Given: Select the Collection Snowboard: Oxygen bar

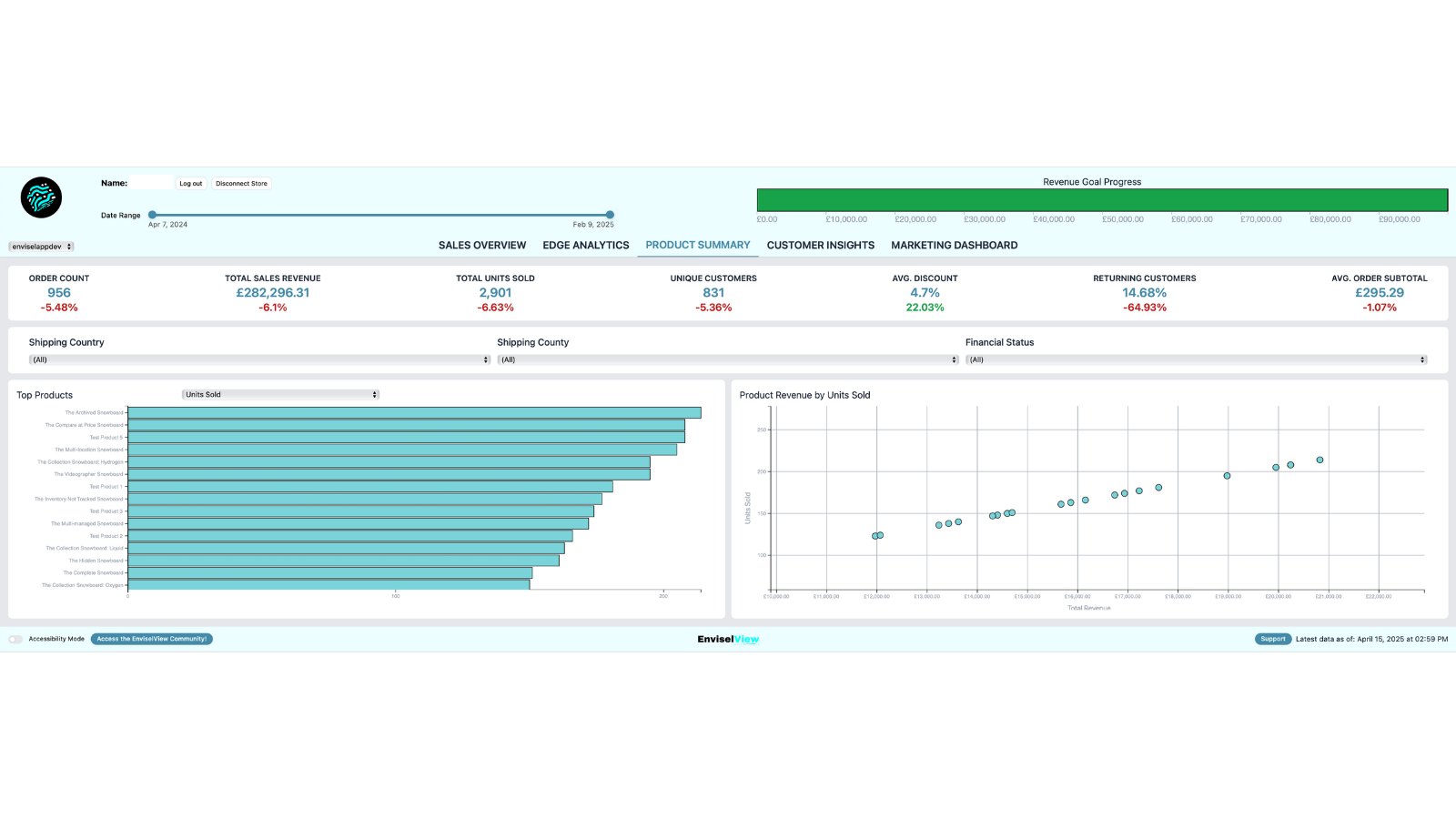Looking at the screenshot, I should (329, 584).
